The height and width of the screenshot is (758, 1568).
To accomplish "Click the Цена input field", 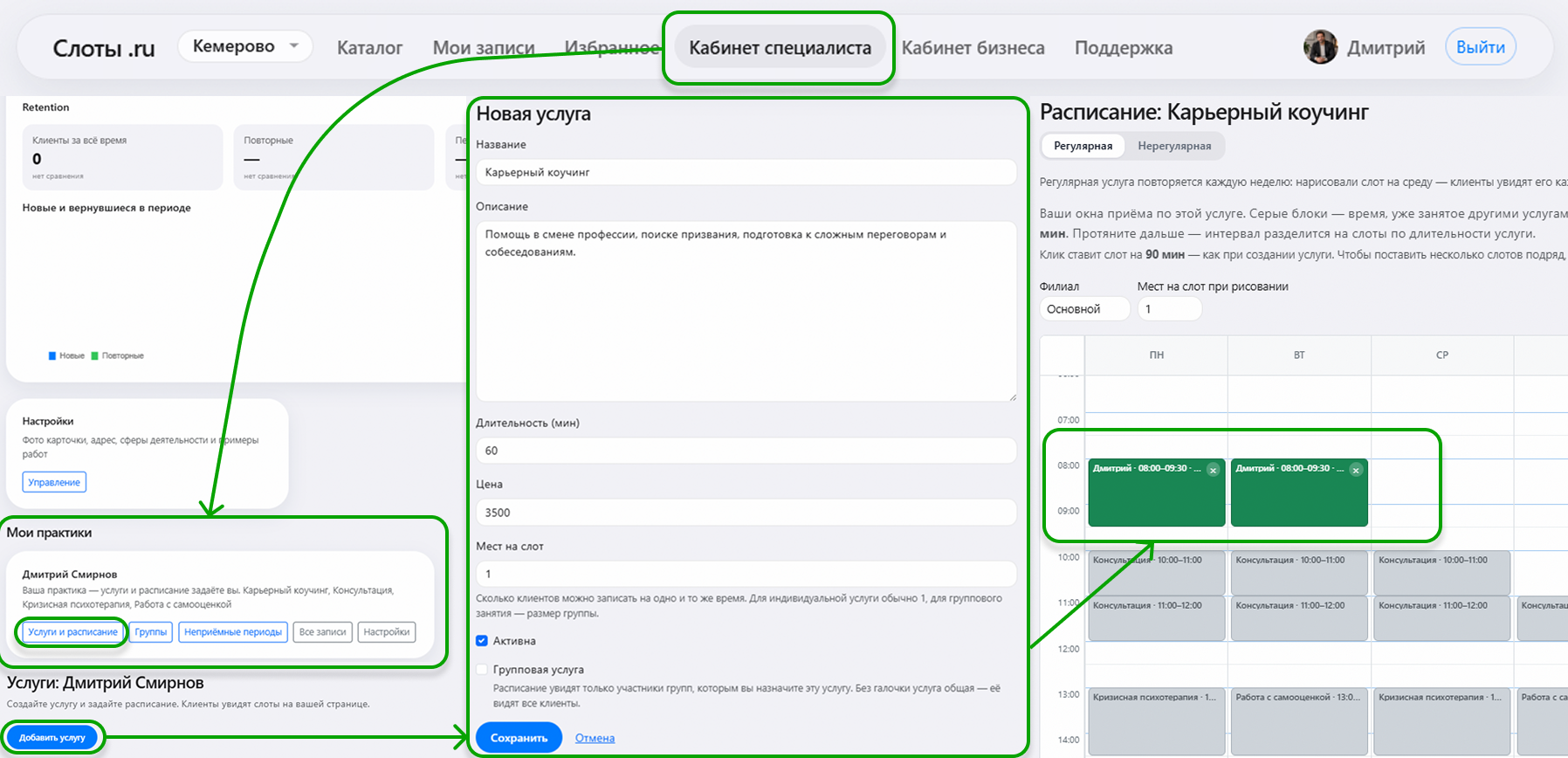I will point(746,512).
